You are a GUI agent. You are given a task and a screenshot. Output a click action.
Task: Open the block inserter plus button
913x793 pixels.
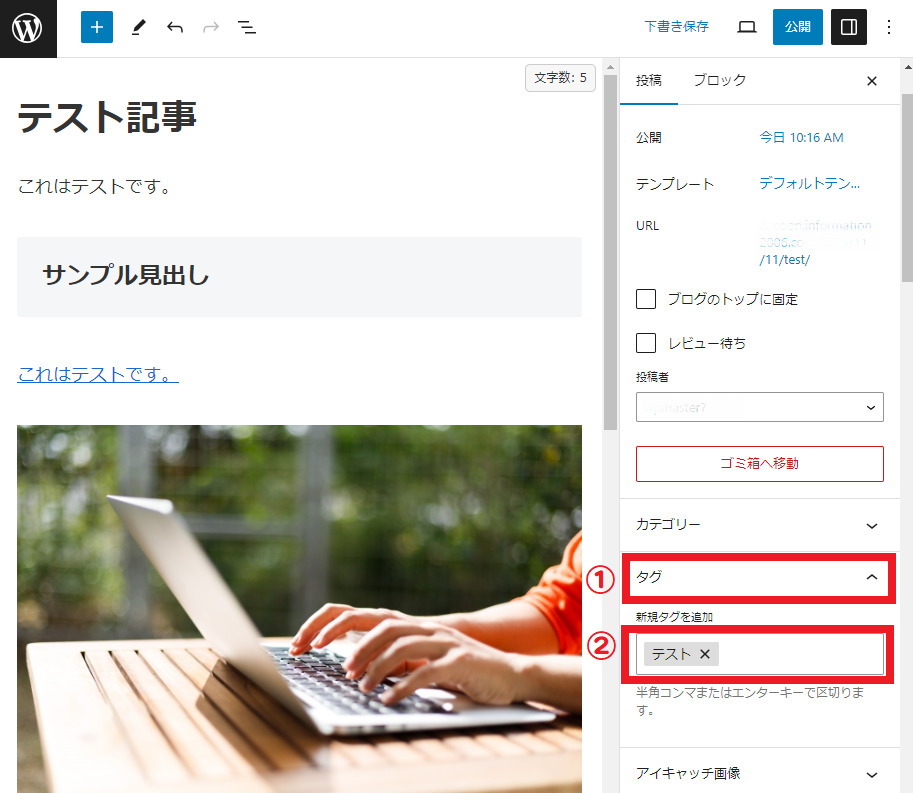[x=97, y=28]
